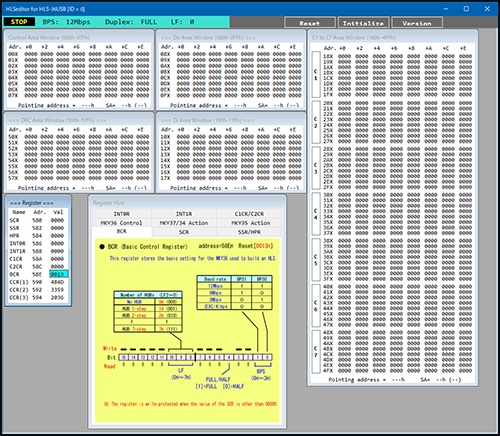Select the MKY37/34 Action tab
This screenshot has width=500, height=436.
pos(184,223)
